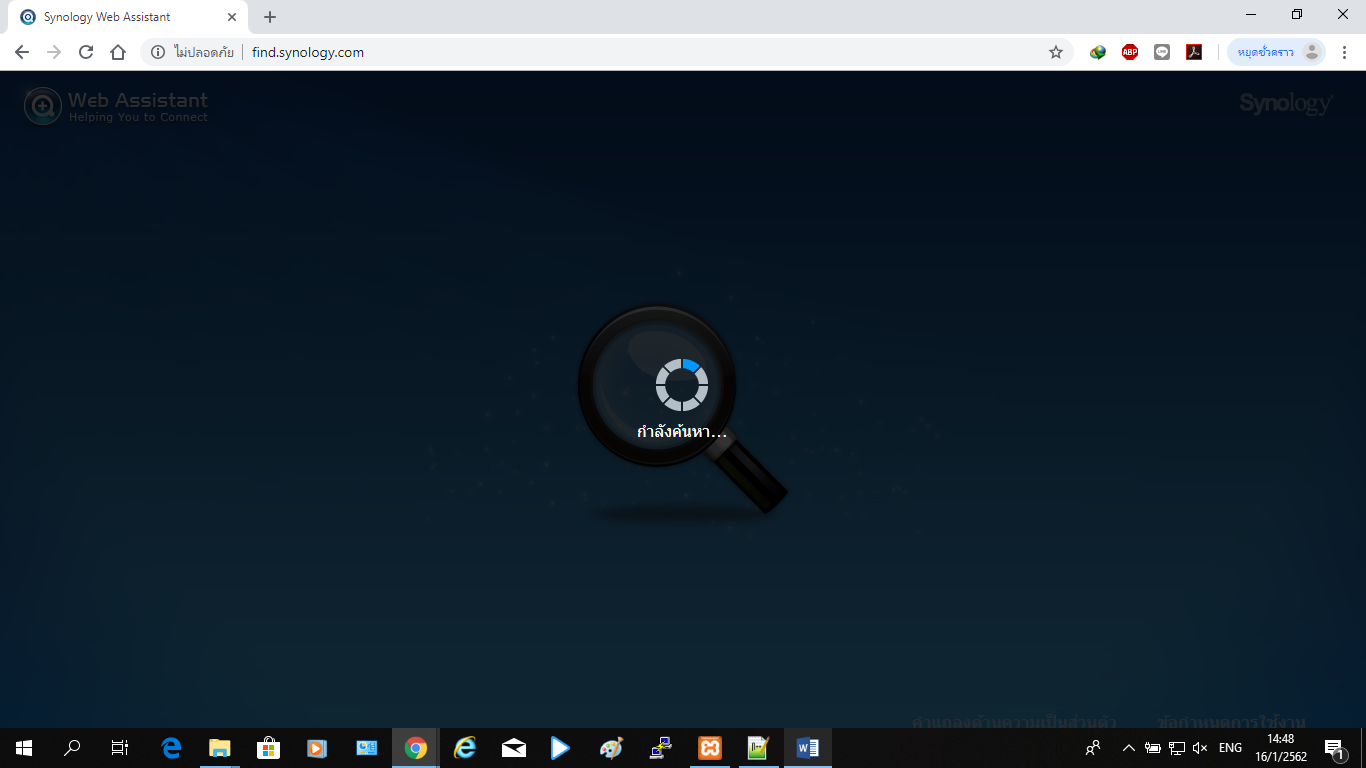Close the Synology Web Assistant tab

(232, 17)
